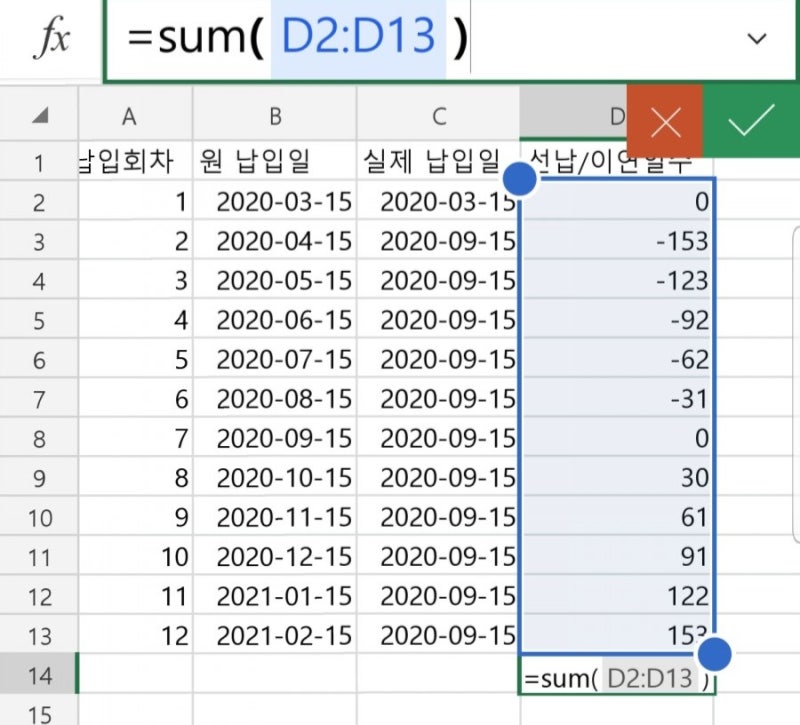
Task: Click the -31 value cell
Action: pos(616,399)
